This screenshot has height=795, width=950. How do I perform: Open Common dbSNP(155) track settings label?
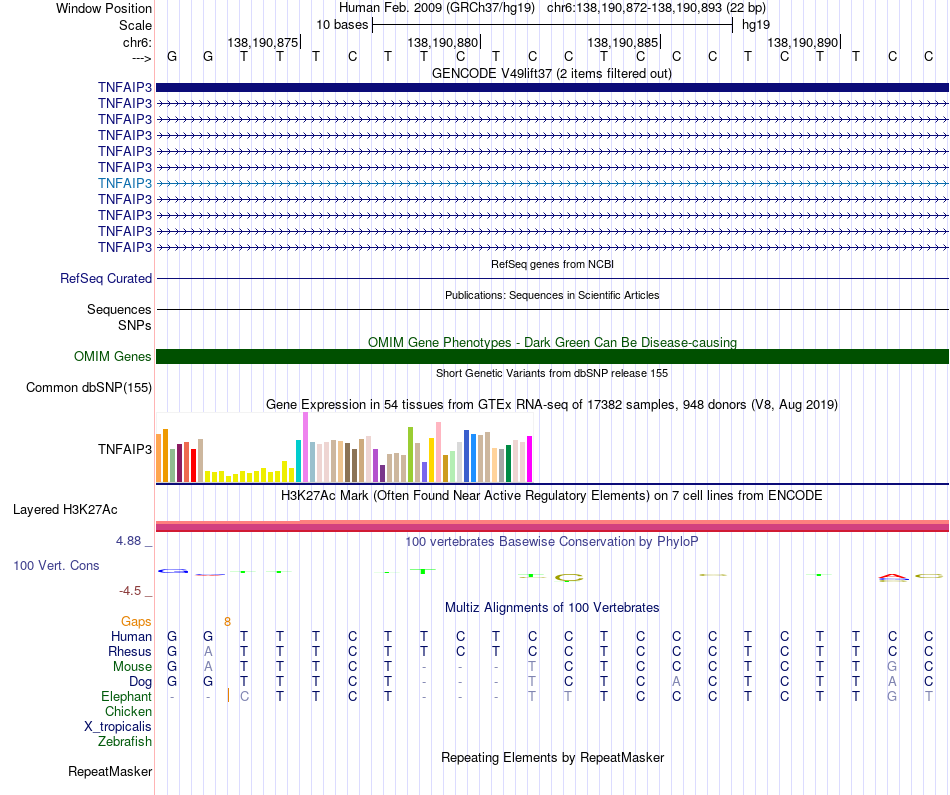click(89, 387)
